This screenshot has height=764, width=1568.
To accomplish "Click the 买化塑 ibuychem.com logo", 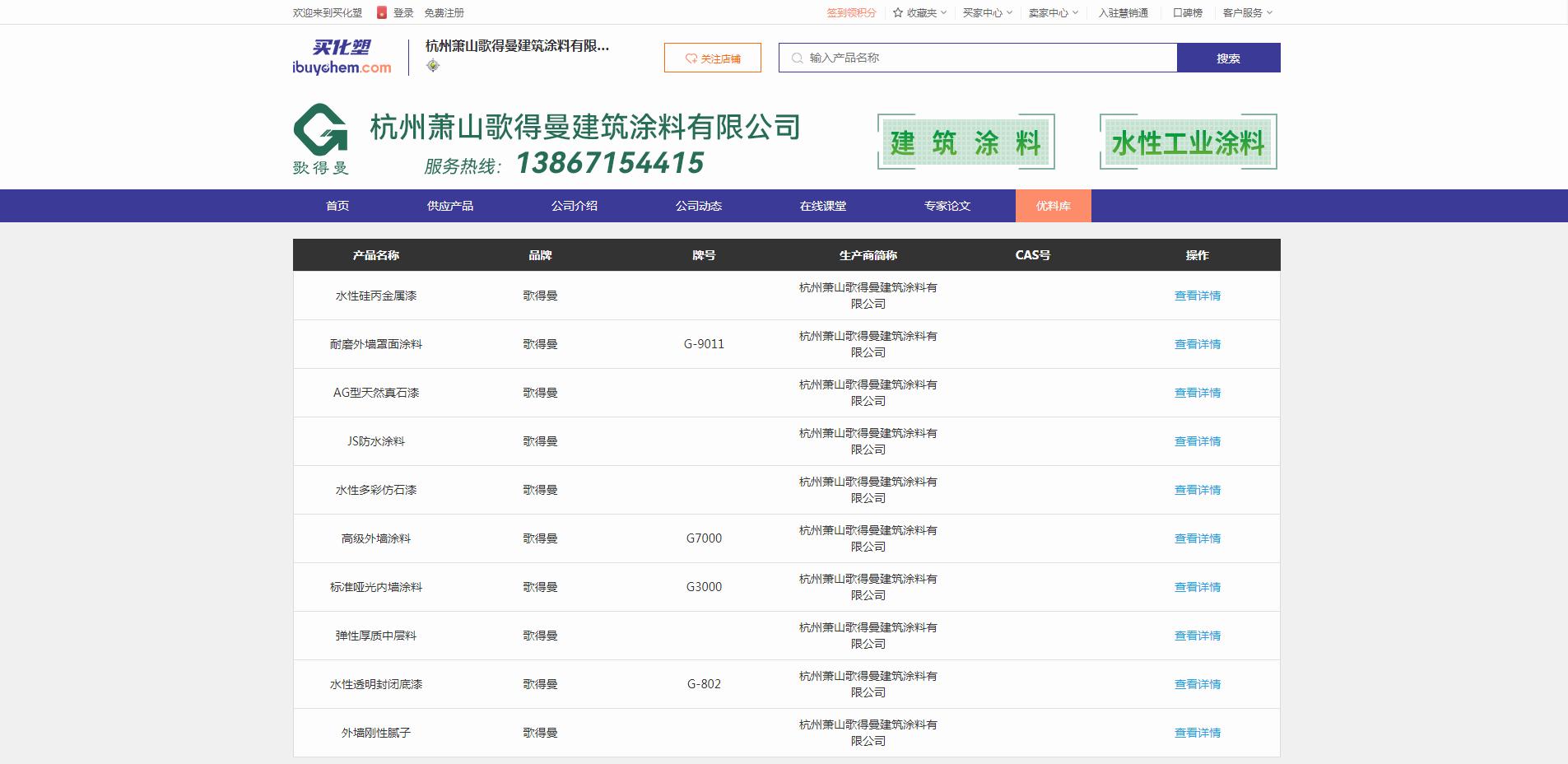I will pyautogui.click(x=342, y=58).
